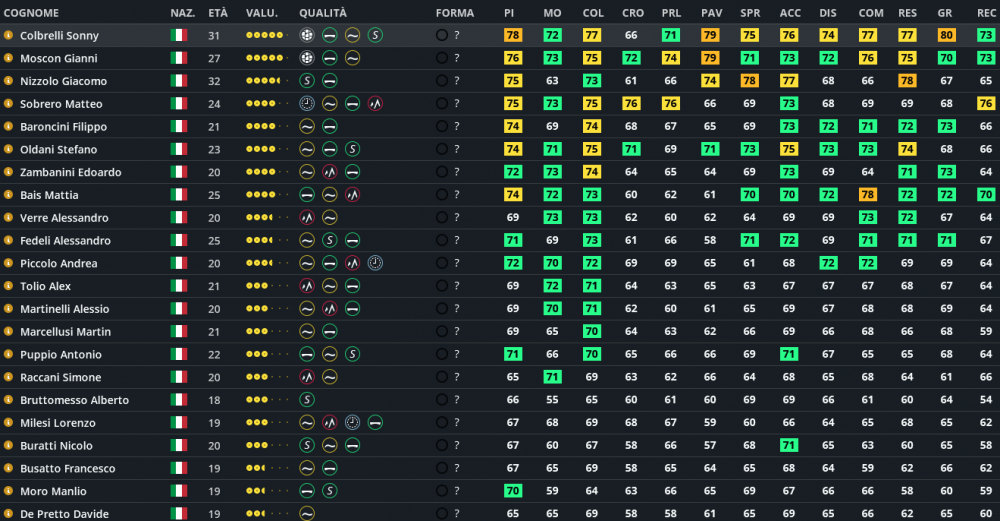Click the sprinter S icon in Nizzolo Giacomo's row
The height and width of the screenshot is (521, 1000).
(307, 81)
